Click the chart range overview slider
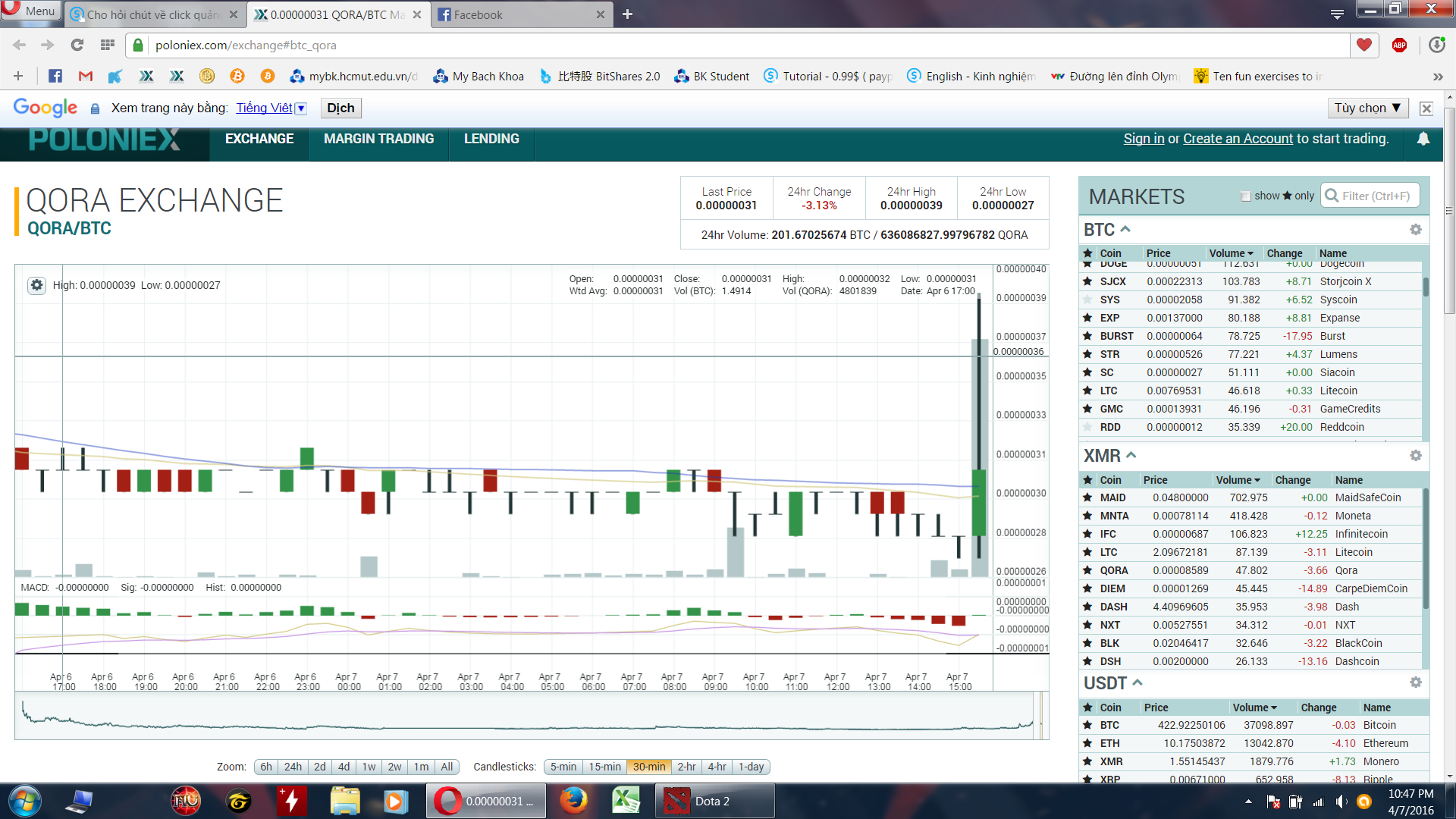1456x819 pixels. pos(531,717)
